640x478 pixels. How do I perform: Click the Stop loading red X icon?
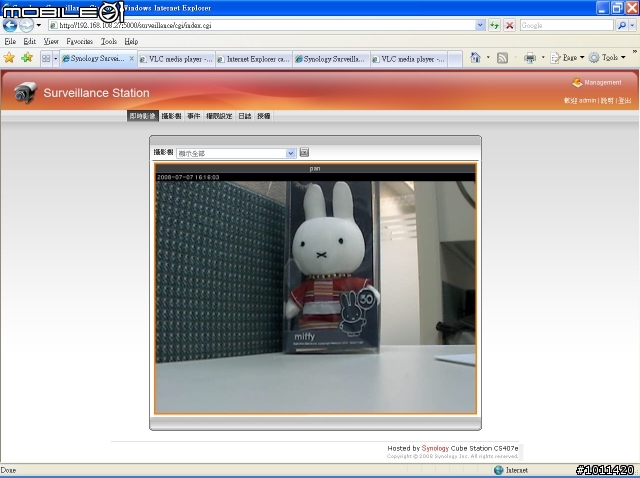(509, 25)
